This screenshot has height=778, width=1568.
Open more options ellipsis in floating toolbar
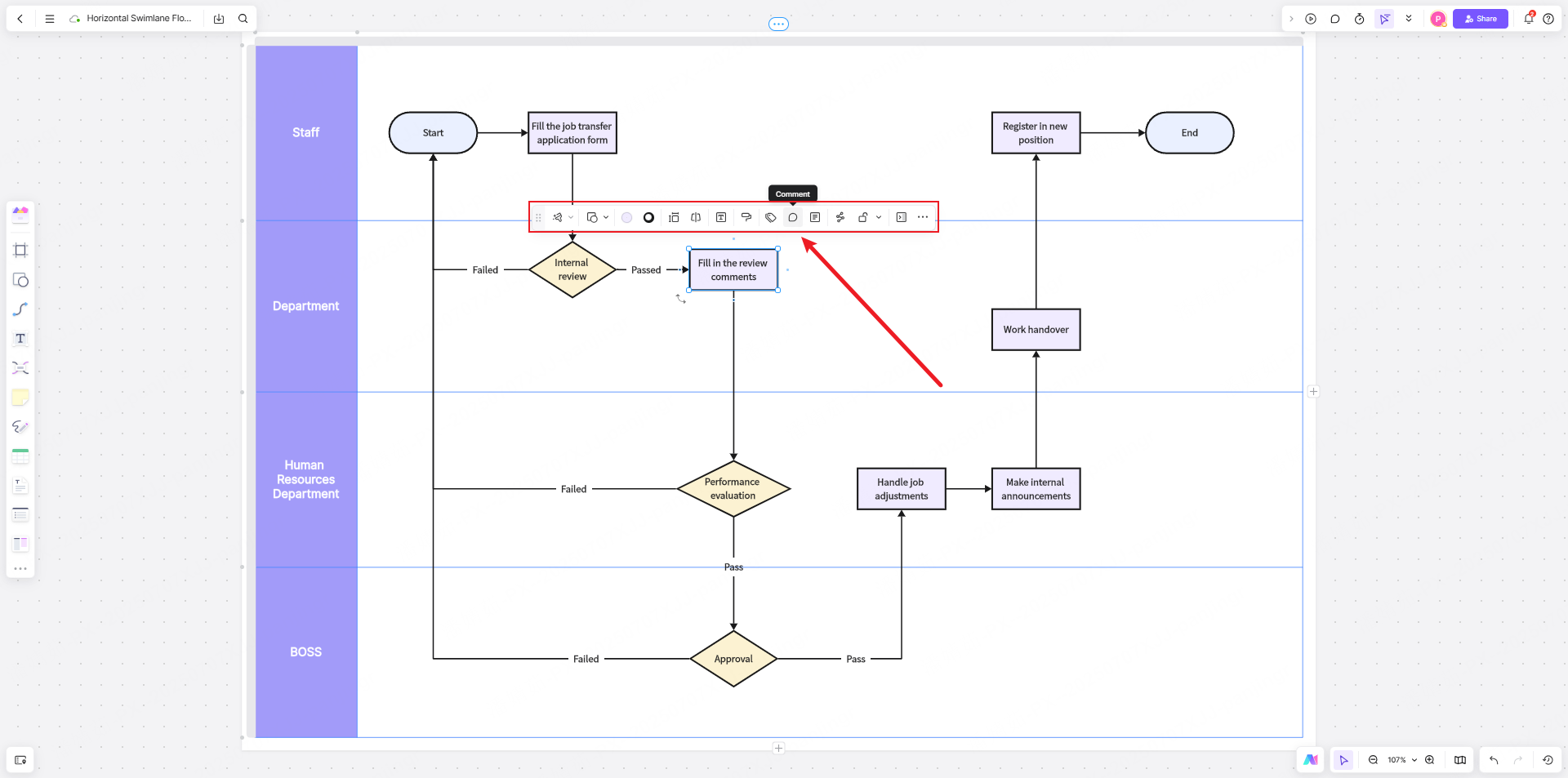pos(923,217)
